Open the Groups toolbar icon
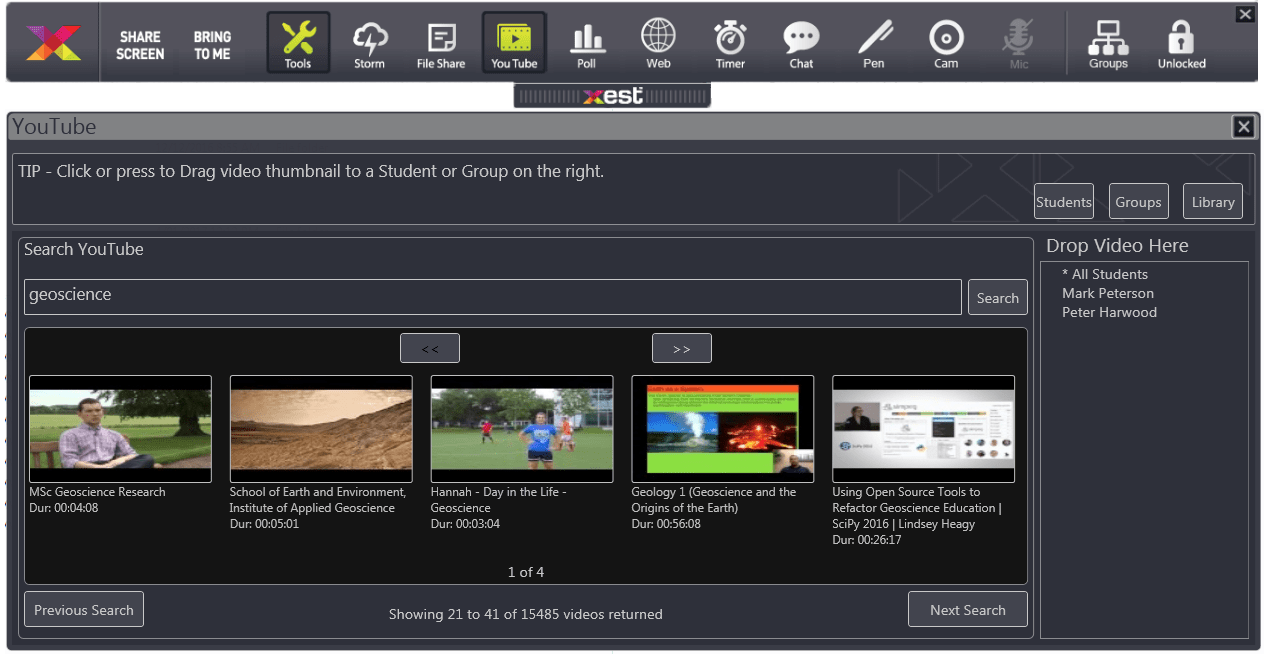1275x660 pixels. click(x=1108, y=46)
